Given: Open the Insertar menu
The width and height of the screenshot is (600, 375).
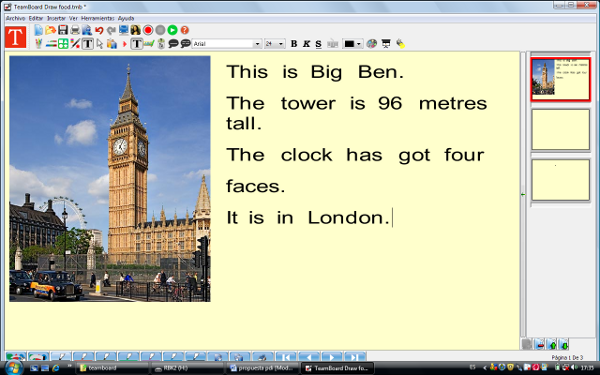Looking at the screenshot, I should 56,18.
